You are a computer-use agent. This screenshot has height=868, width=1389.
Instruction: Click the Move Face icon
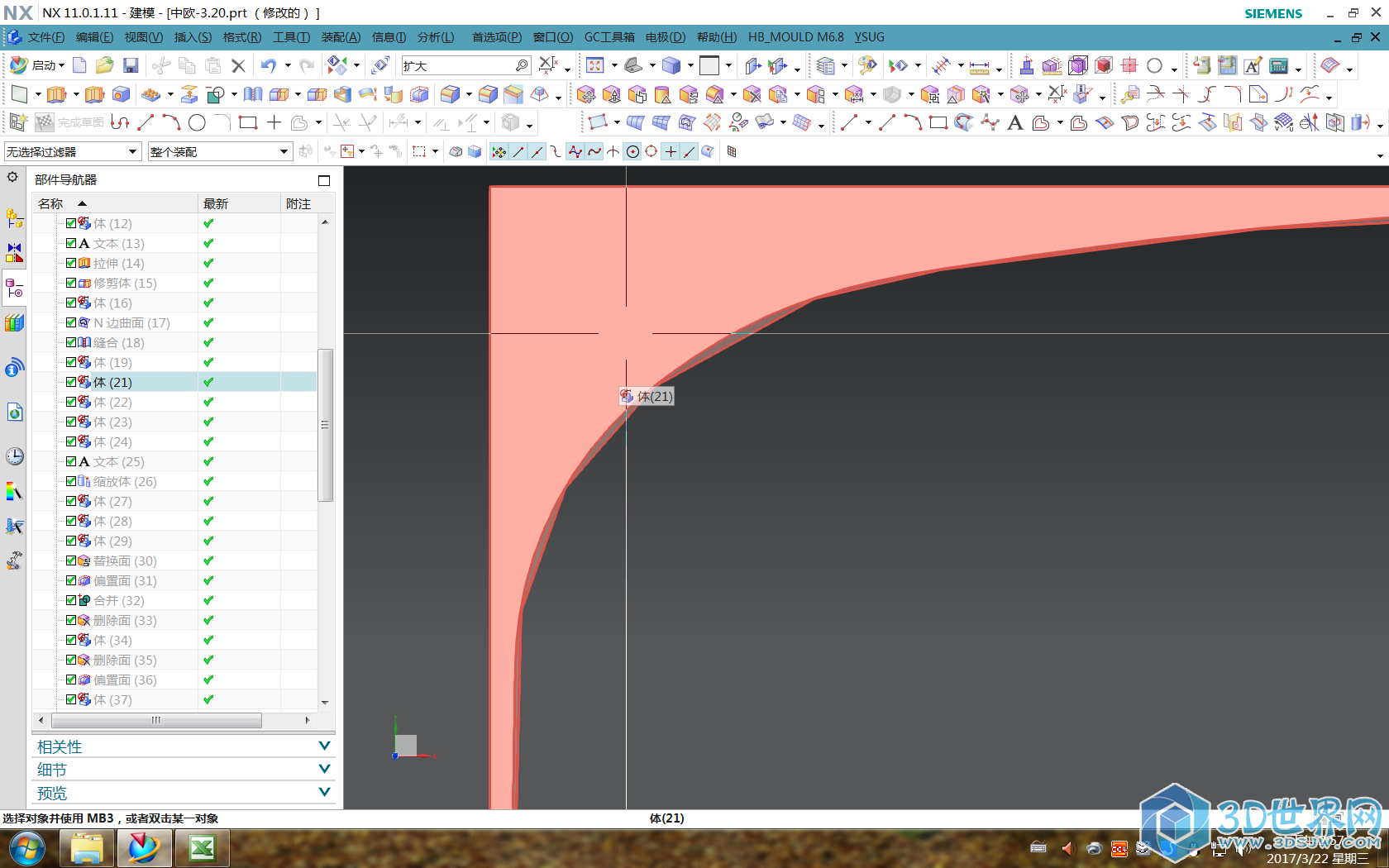(586, 94)
